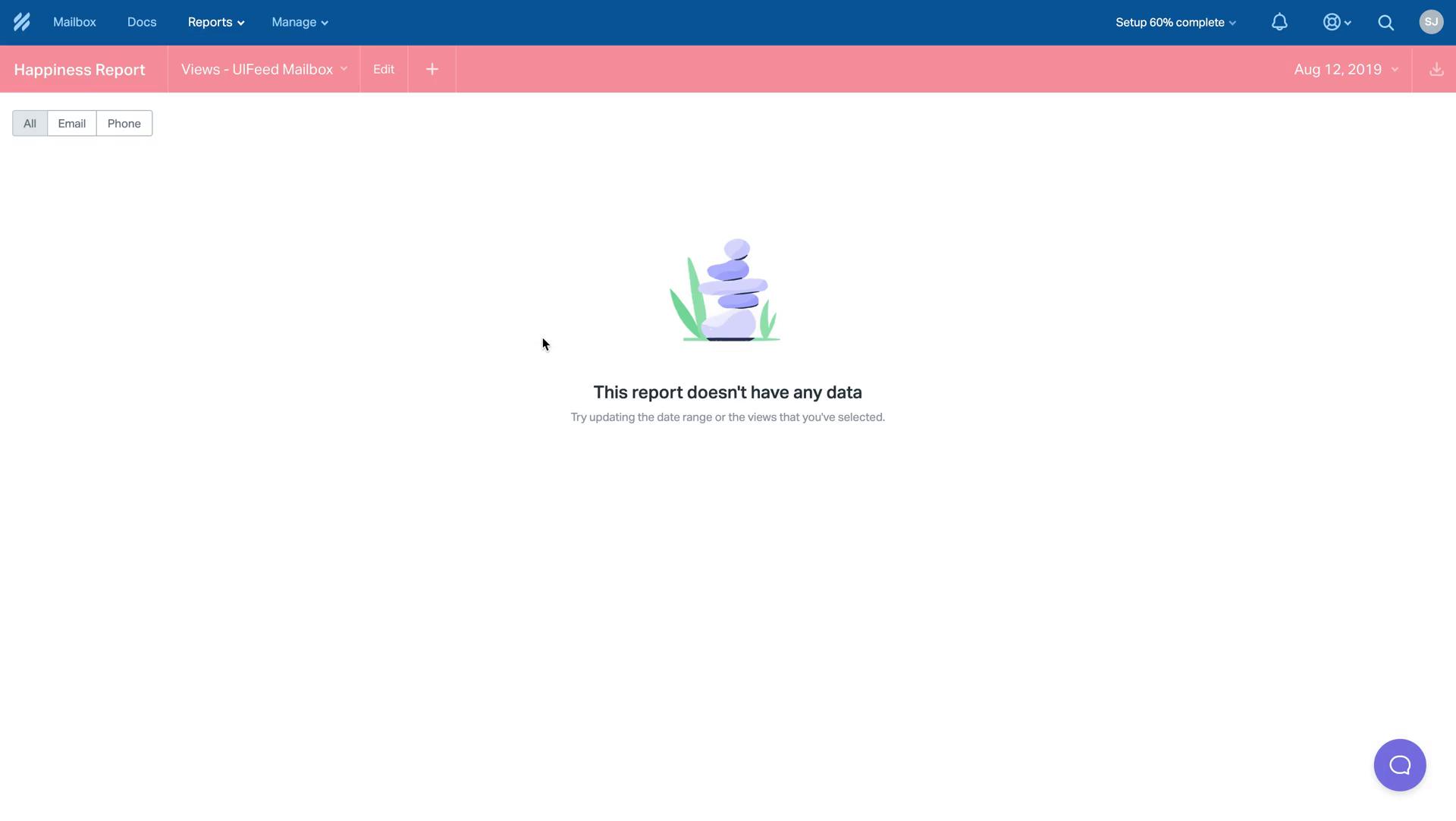
Task: Click the Chatwoot logo icon top left
Action: point(22,22)
